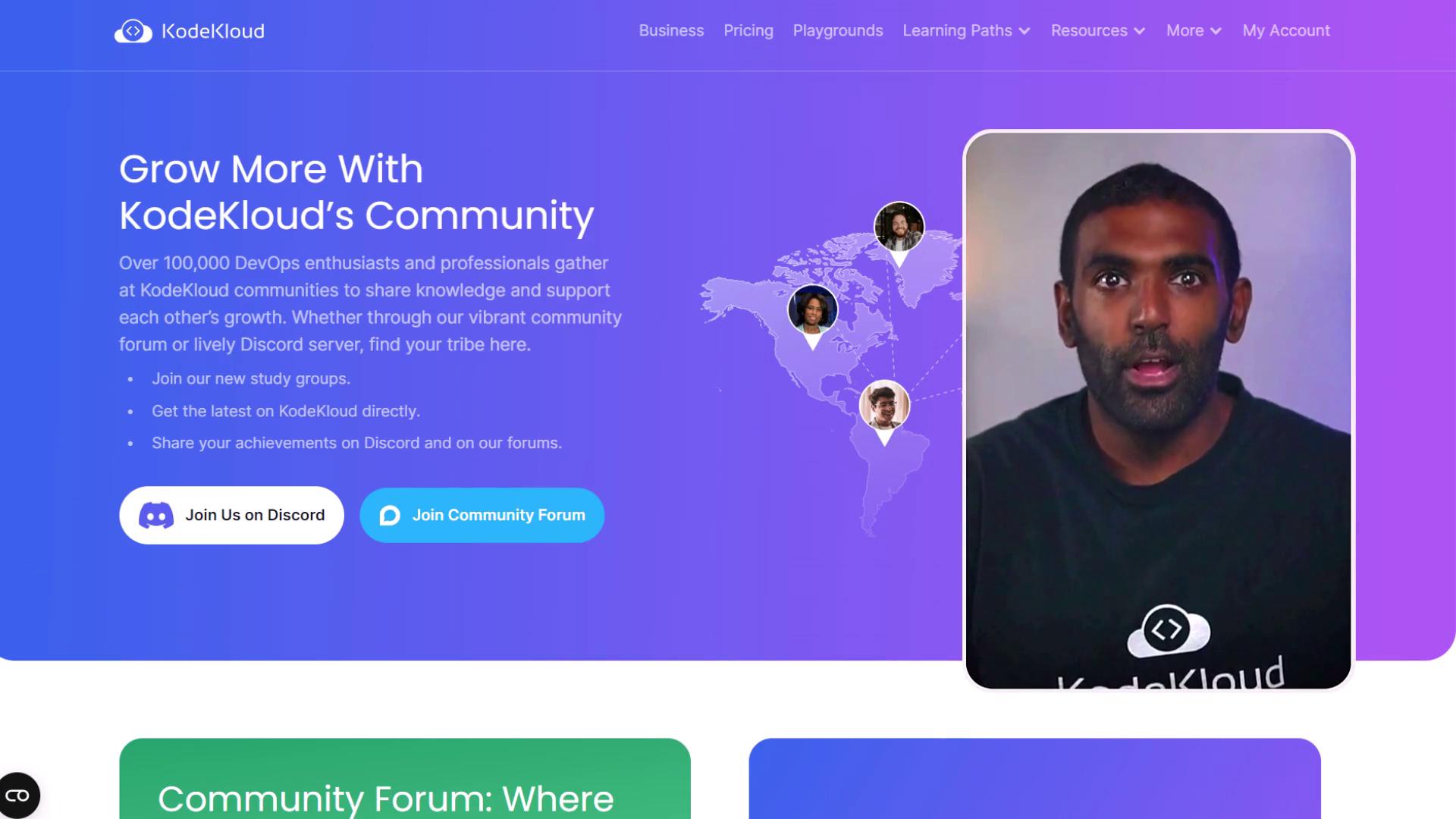Click the KodeKloud cloud logo icon
The width and height of the screenshot is (1456, 819).
coord(133,31)
